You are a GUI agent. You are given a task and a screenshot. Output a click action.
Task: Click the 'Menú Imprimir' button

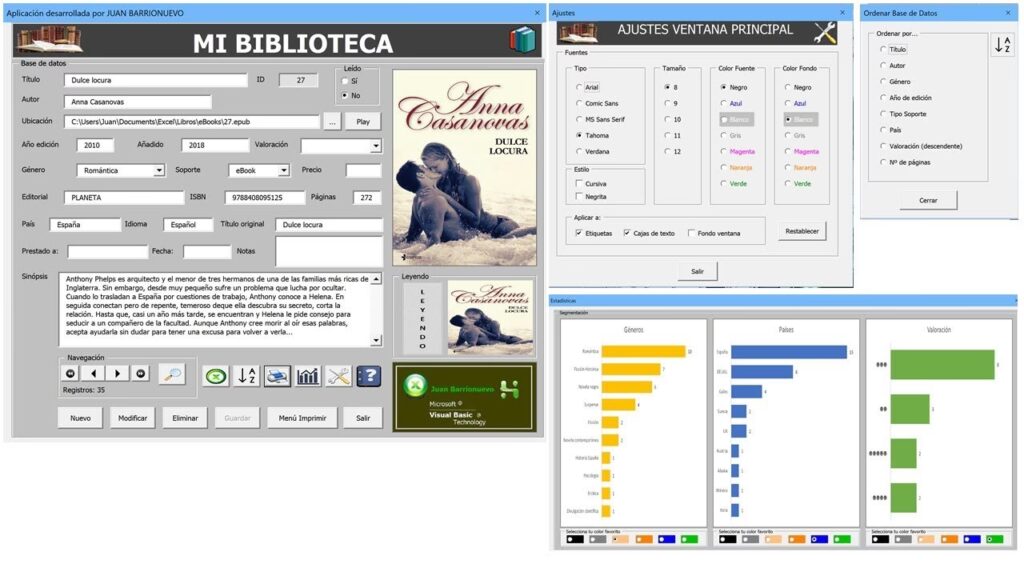point(301,418)
